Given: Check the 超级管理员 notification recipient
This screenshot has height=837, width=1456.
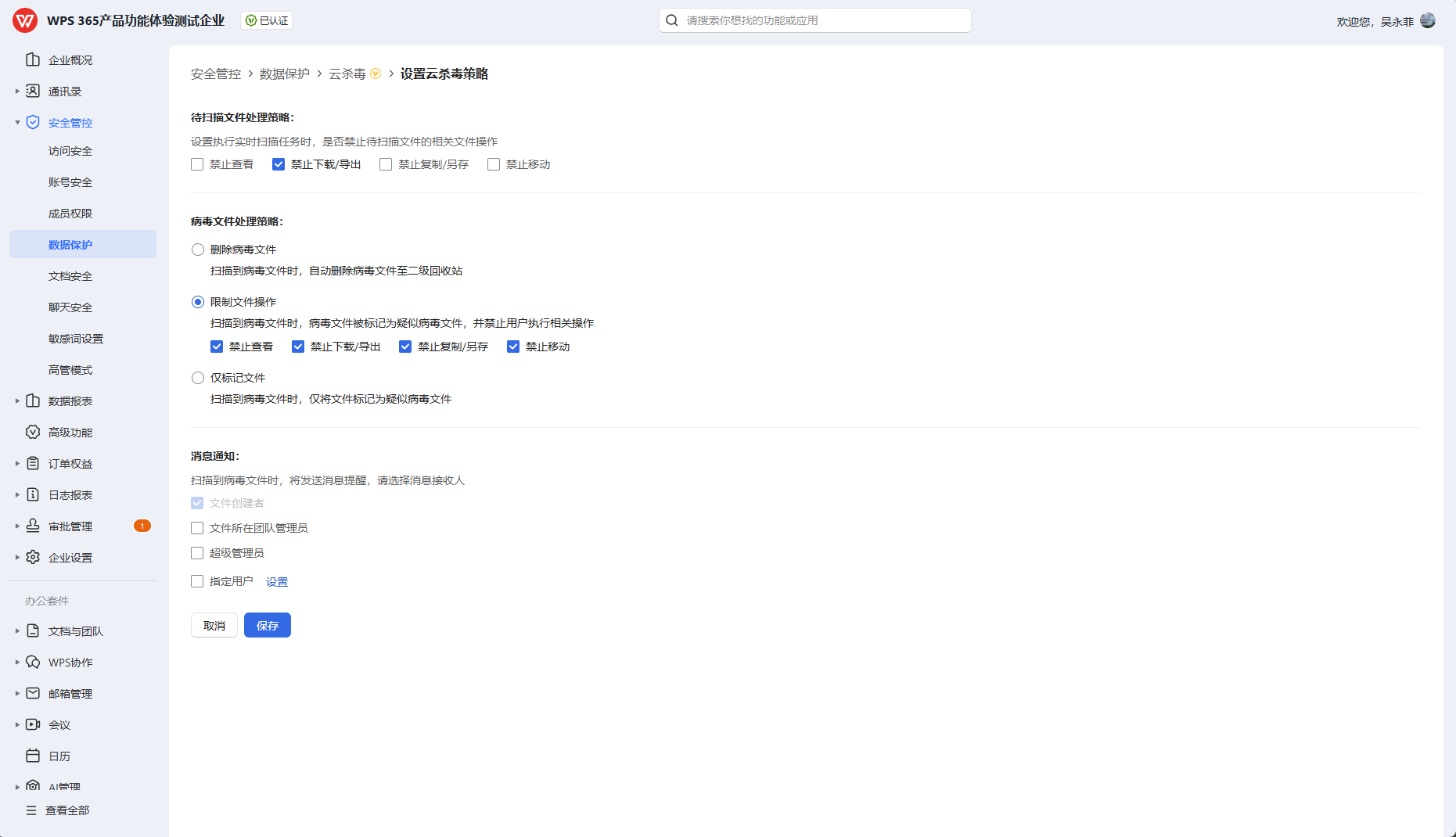Looking at the screenshot, I should (197, 554).
